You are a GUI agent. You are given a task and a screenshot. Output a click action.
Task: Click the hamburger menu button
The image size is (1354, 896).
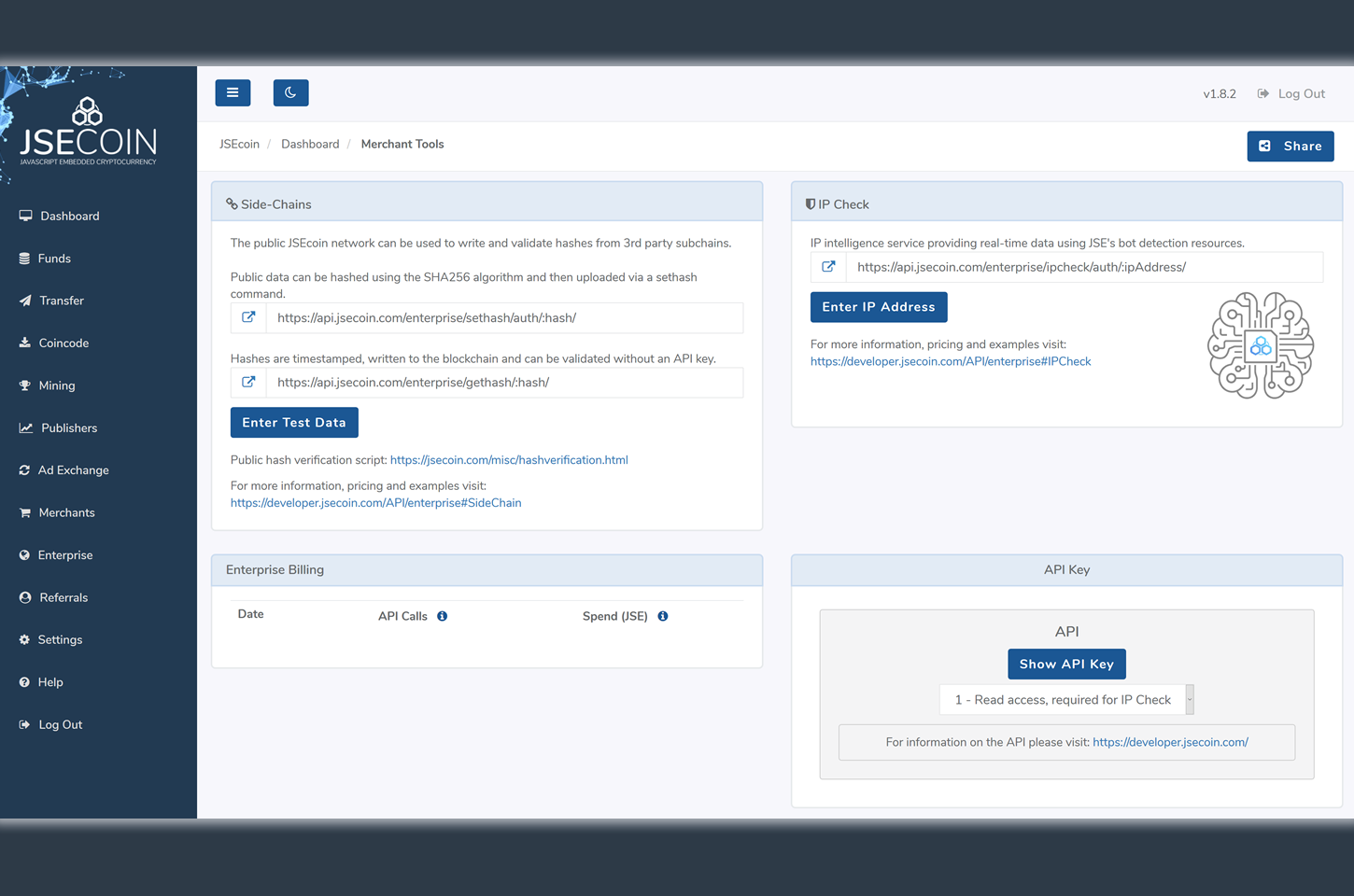(233, 92)
